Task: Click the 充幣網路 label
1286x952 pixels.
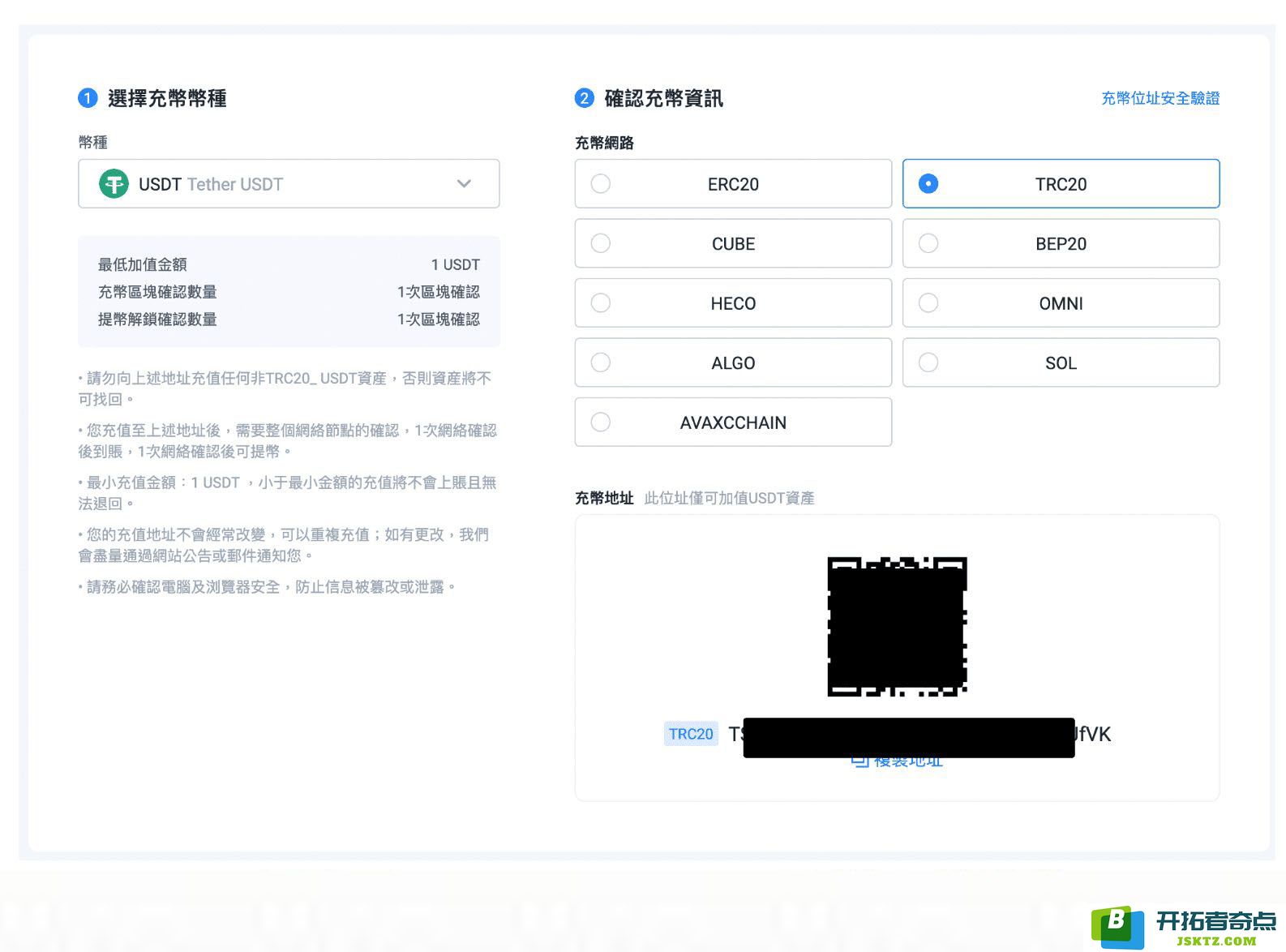Action: click(604, 143)
